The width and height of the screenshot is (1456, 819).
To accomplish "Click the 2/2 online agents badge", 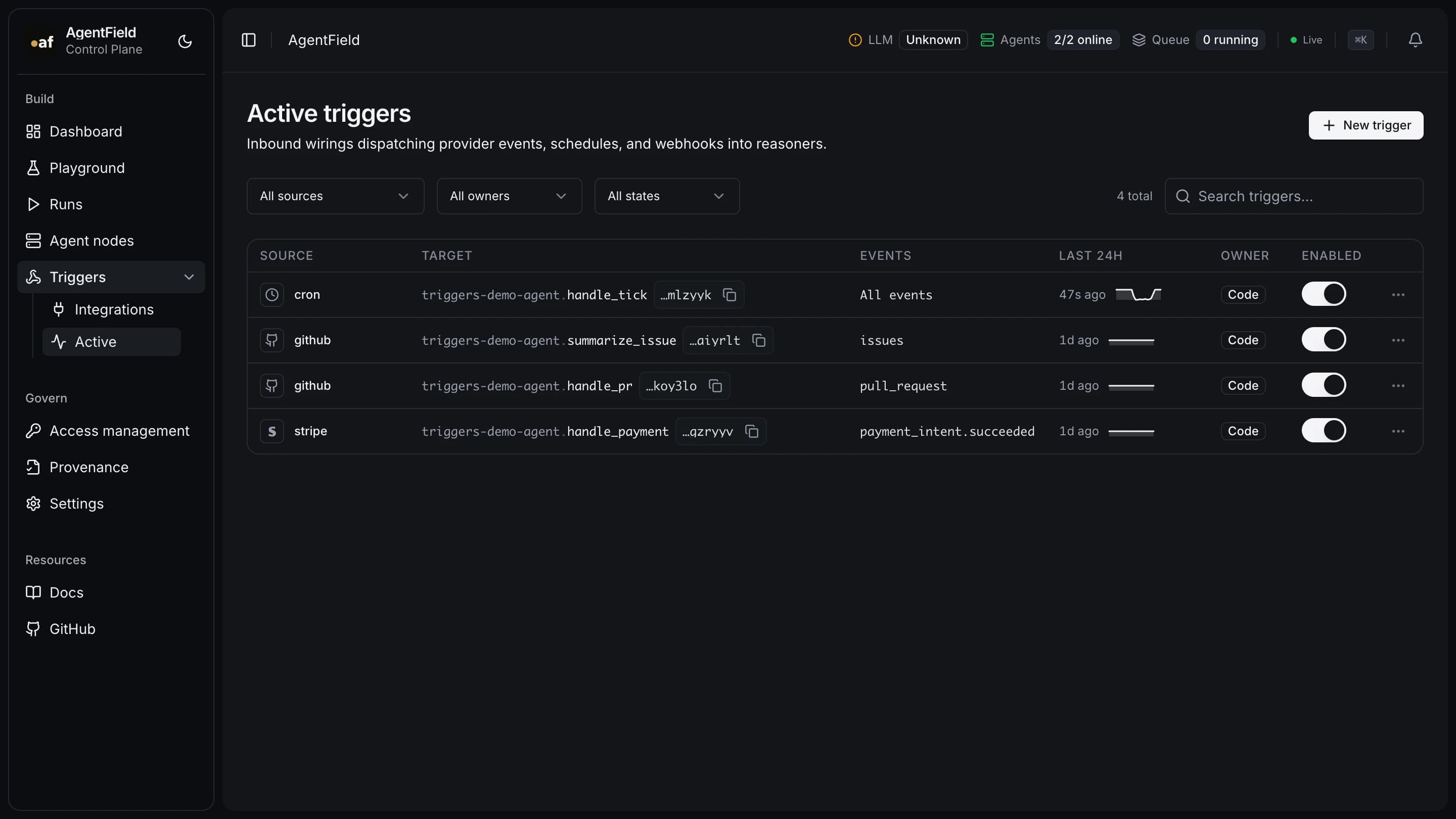I will click(1082, 39).
